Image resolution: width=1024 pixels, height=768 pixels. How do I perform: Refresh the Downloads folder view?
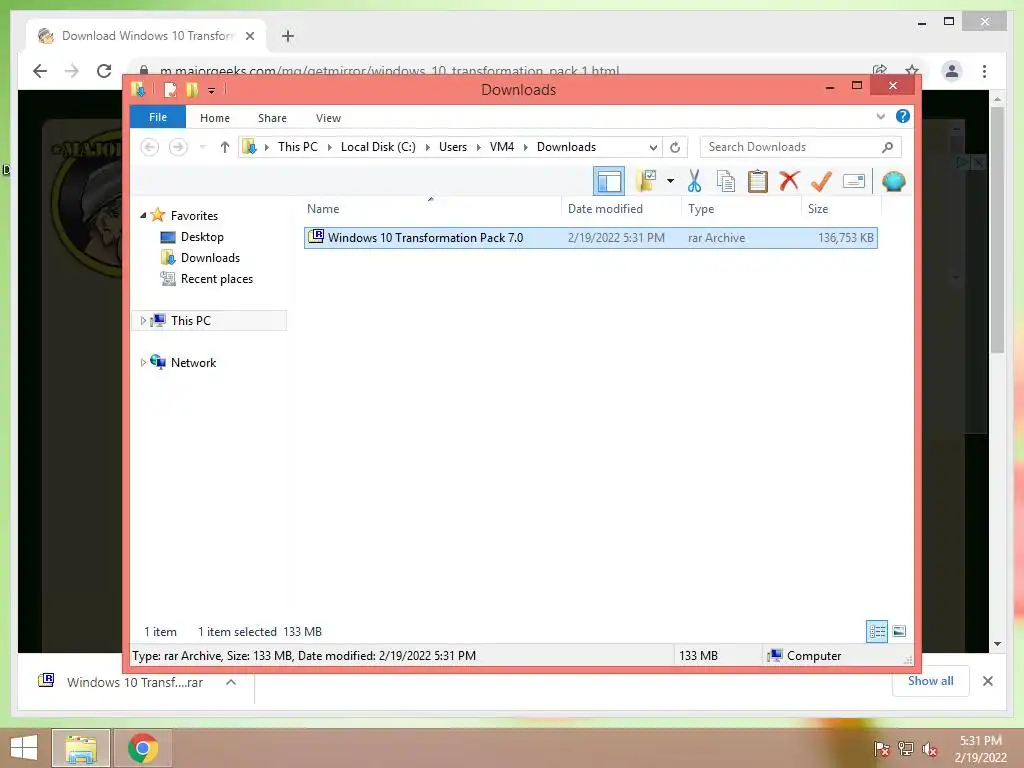pyautogui.click(x=675, y=148)
